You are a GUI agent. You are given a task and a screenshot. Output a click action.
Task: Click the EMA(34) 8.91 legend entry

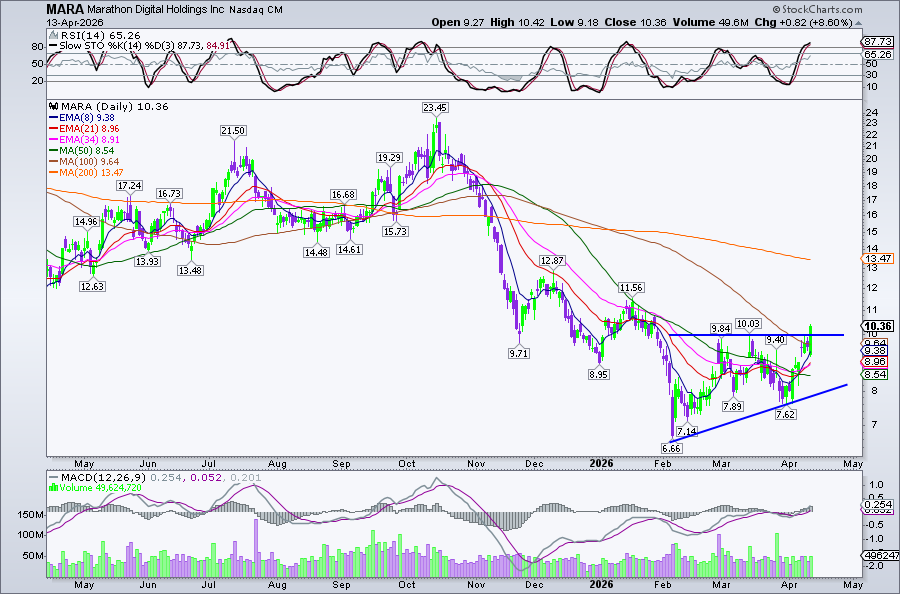coord(89,139)
